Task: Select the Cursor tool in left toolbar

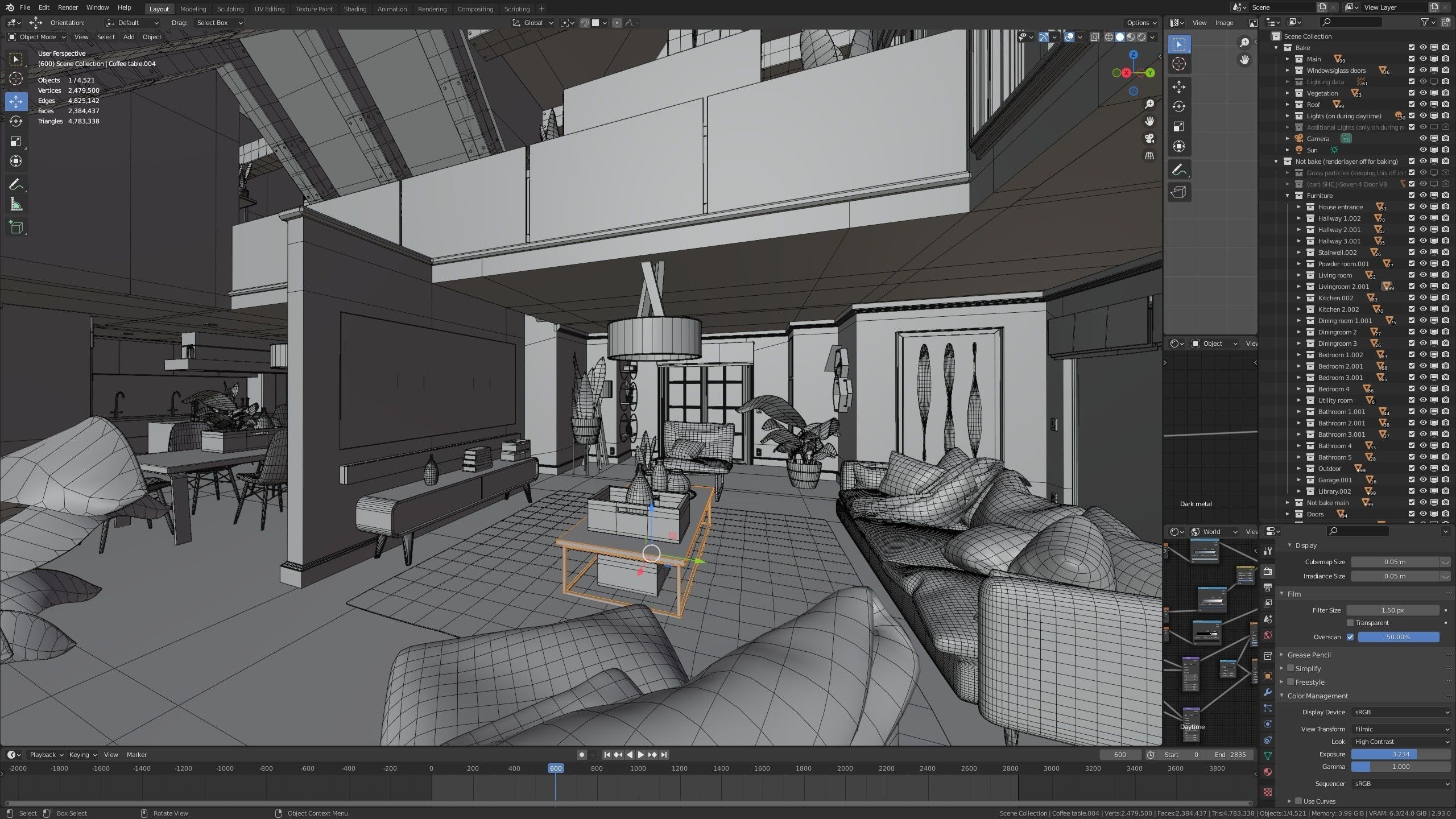Action: click(x=16, y=78)
